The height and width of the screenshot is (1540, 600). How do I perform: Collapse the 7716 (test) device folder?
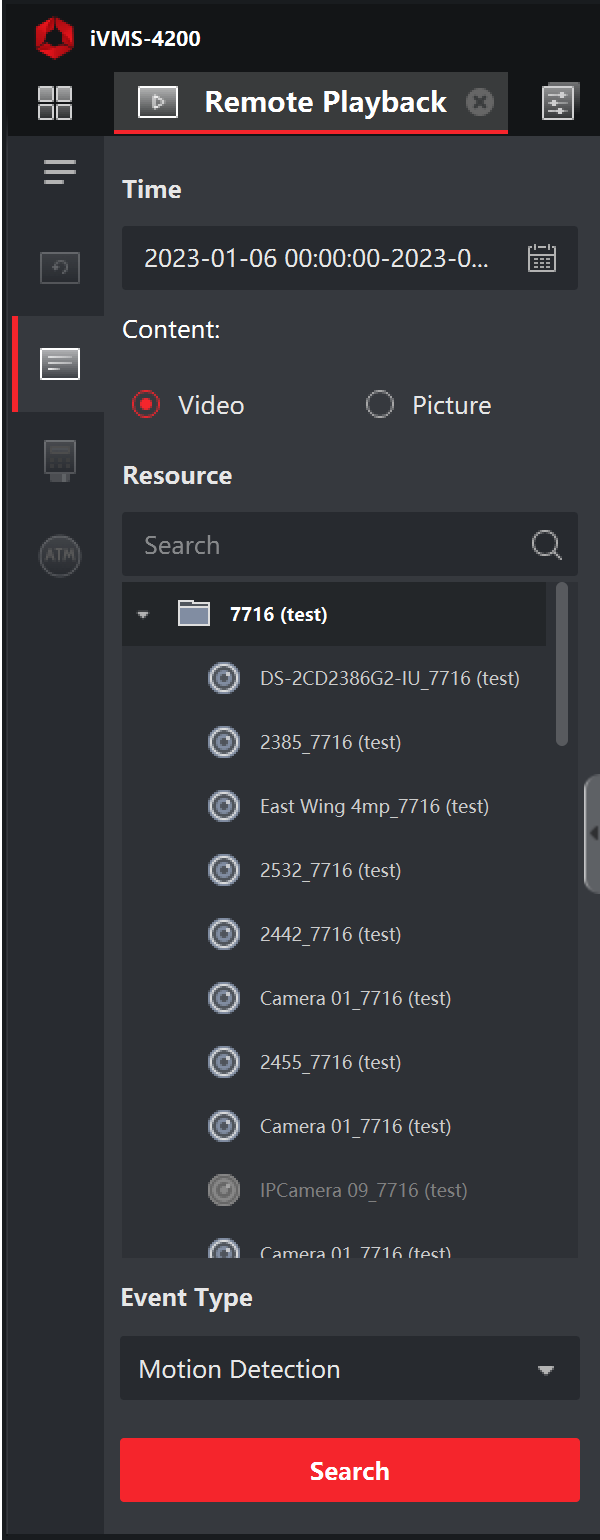click(142, 614)
